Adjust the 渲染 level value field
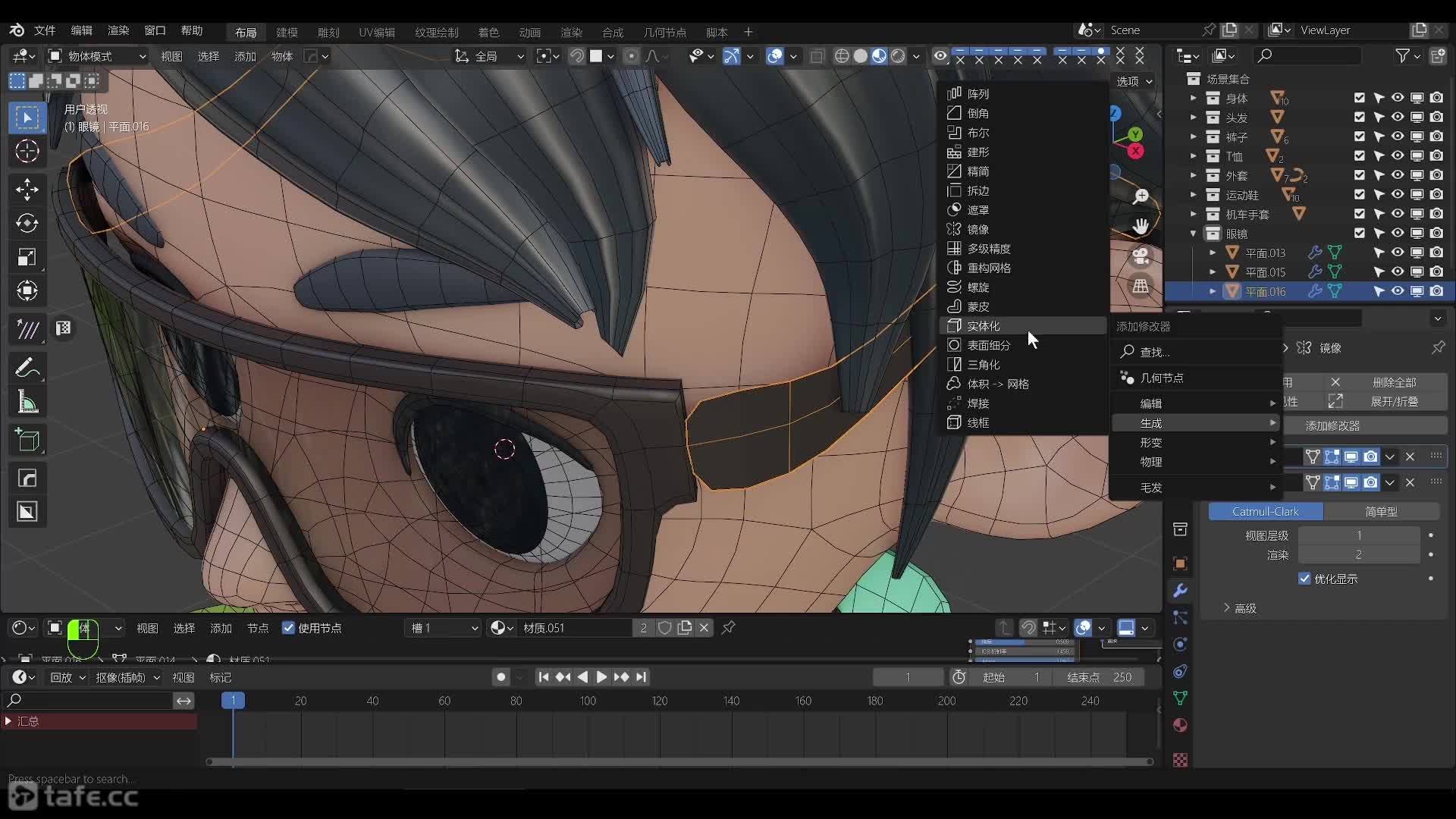Screen dimensions: 1456x819 click(1359, 555)
